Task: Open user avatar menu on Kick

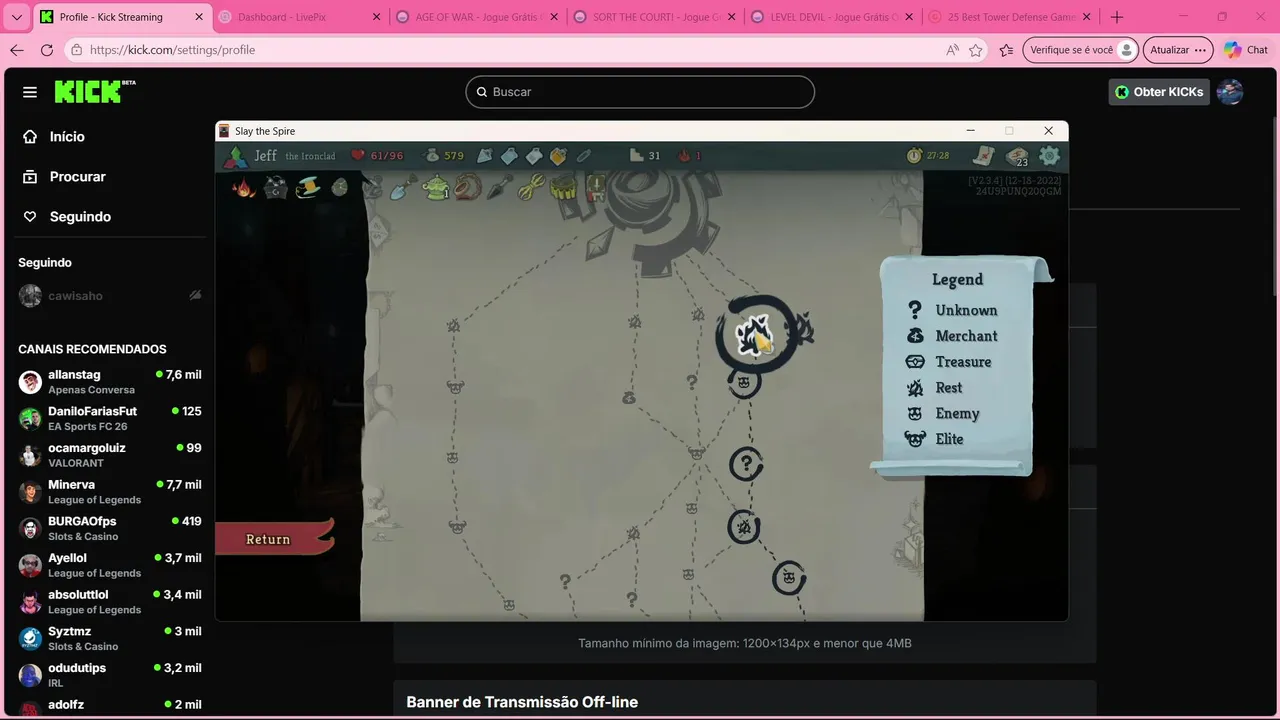Action: (x=1230, y=92)
